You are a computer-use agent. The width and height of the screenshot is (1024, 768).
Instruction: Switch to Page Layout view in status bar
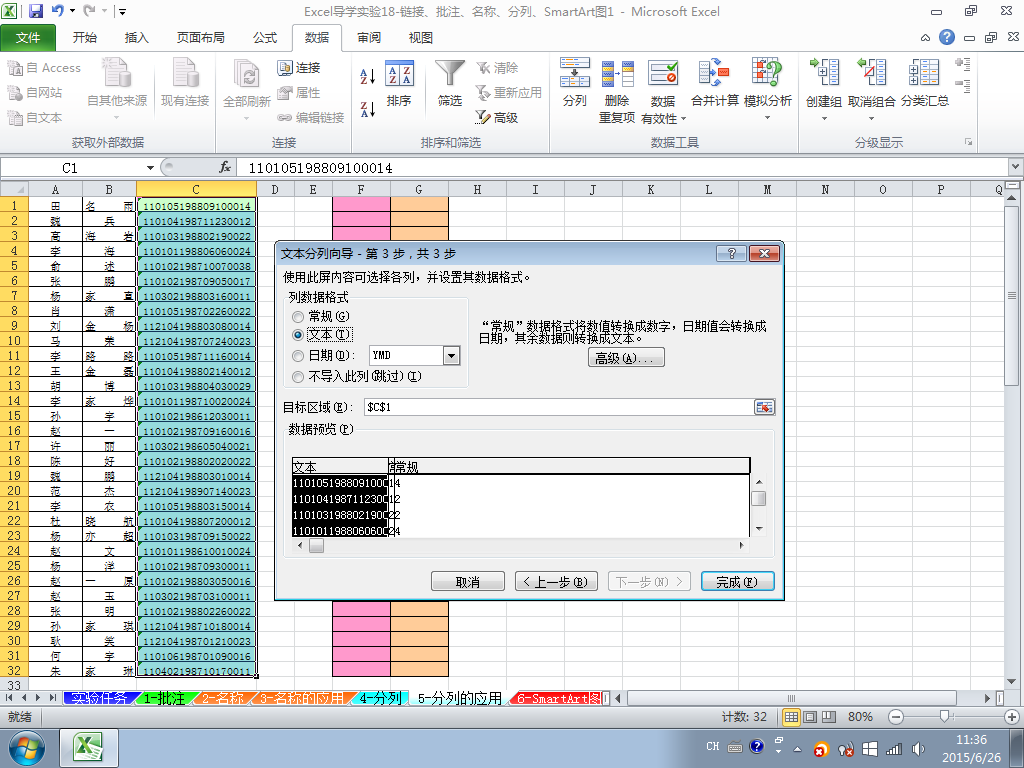tap(810, 717)
